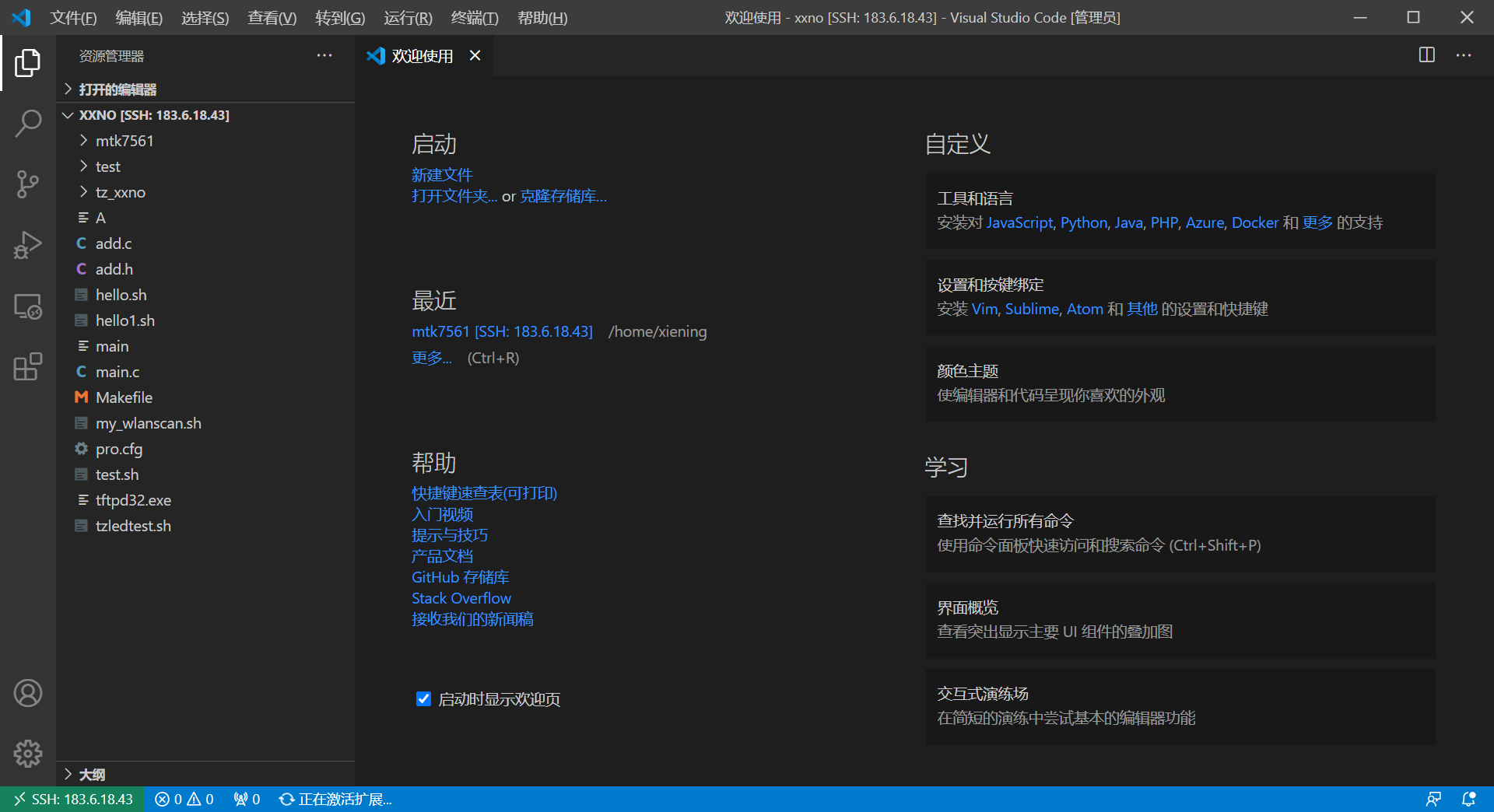Open the 界面概览 card
1494x812 pixels.
[x=1180, y=620]
